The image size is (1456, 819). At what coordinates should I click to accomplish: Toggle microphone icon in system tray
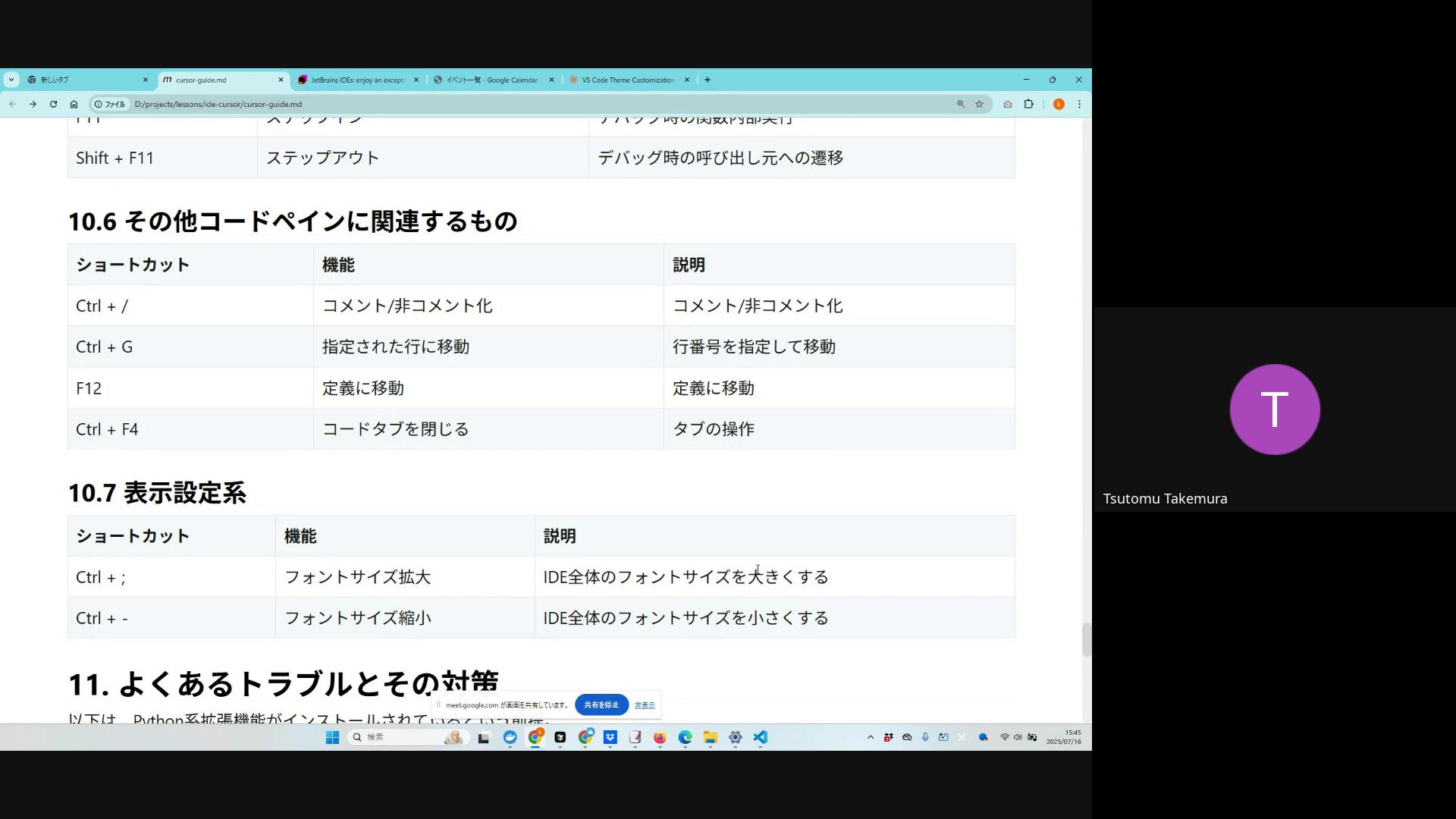tap(925, 737)
